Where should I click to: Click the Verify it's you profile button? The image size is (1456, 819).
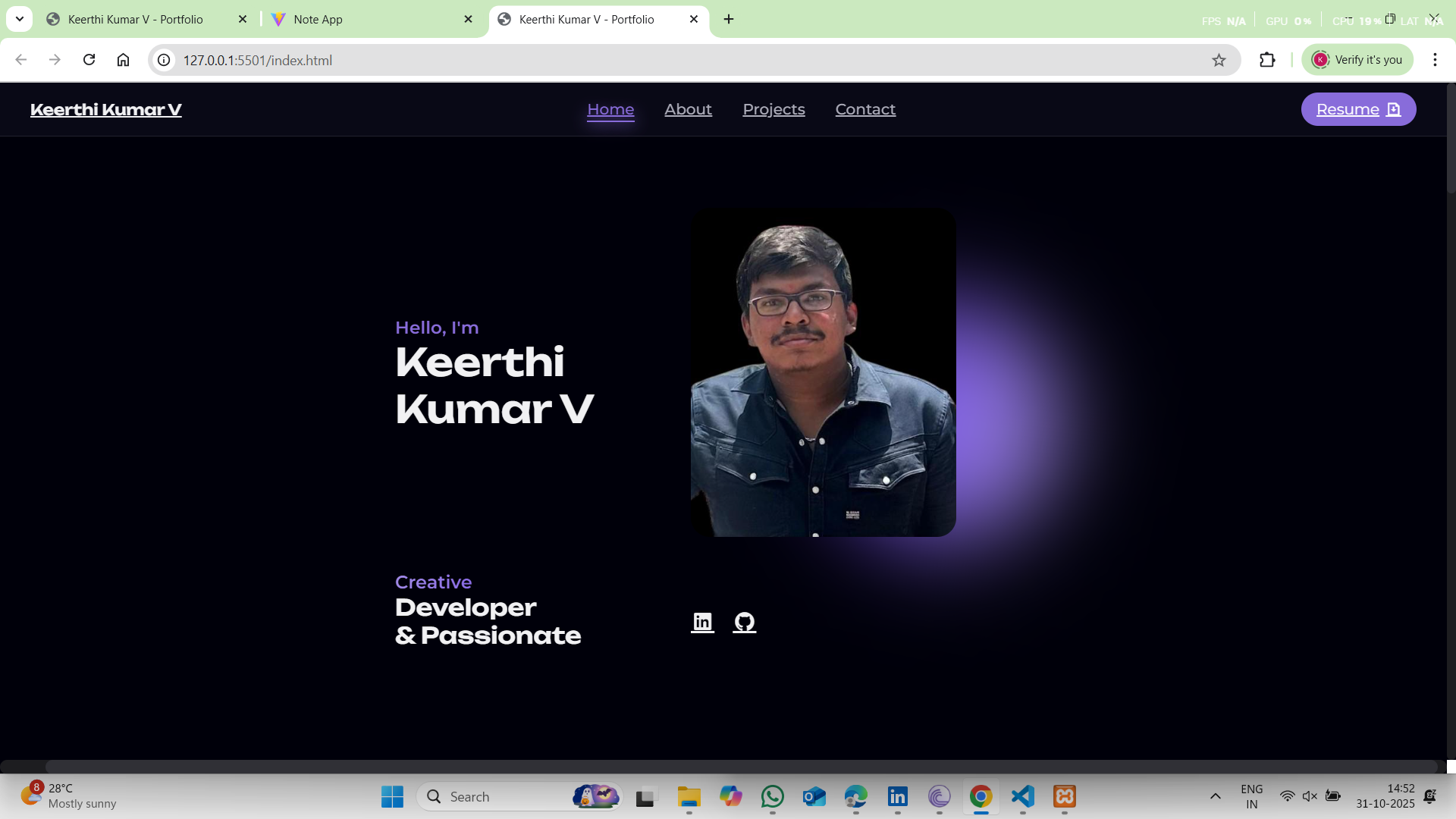coord(1357,60)
